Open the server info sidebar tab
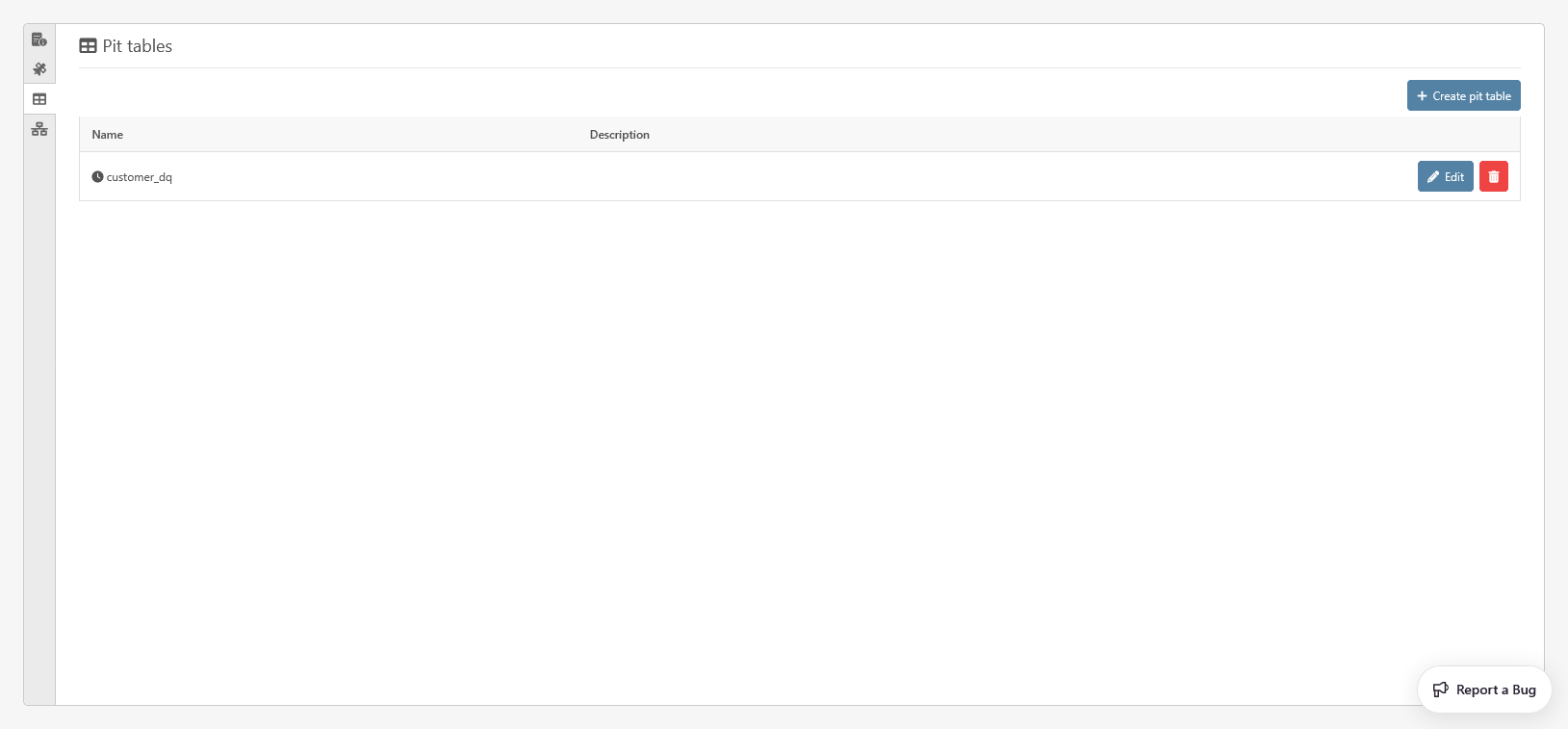The width and height of the screenshot is (1568, 729). [39, 39]
